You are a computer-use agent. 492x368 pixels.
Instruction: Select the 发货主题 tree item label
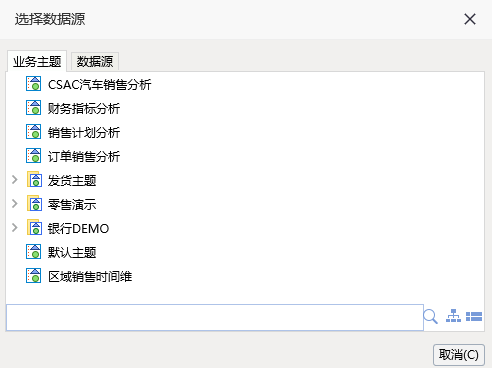pyautogui.click(x=72, y=180)
